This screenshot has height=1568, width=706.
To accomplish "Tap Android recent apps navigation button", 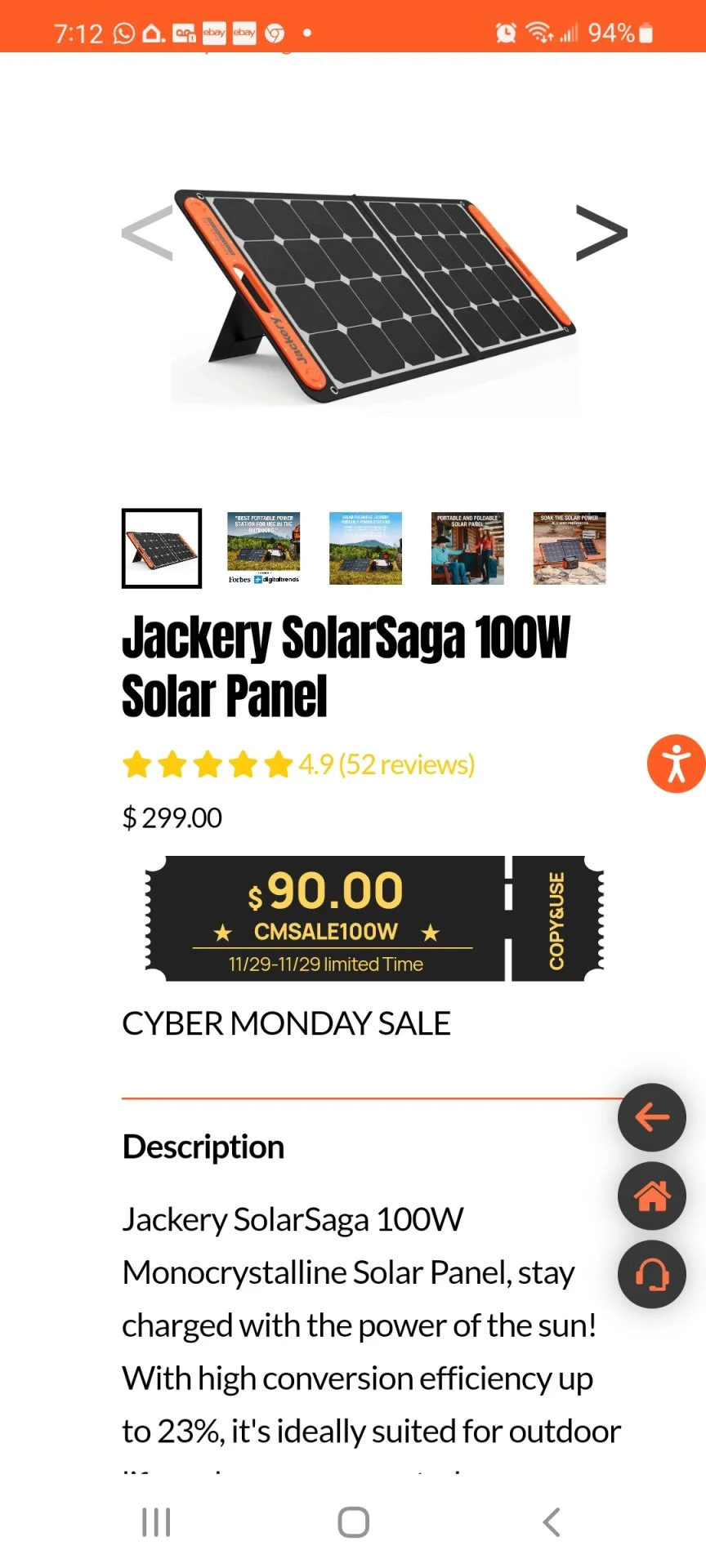I will (x=156, y=1522).
